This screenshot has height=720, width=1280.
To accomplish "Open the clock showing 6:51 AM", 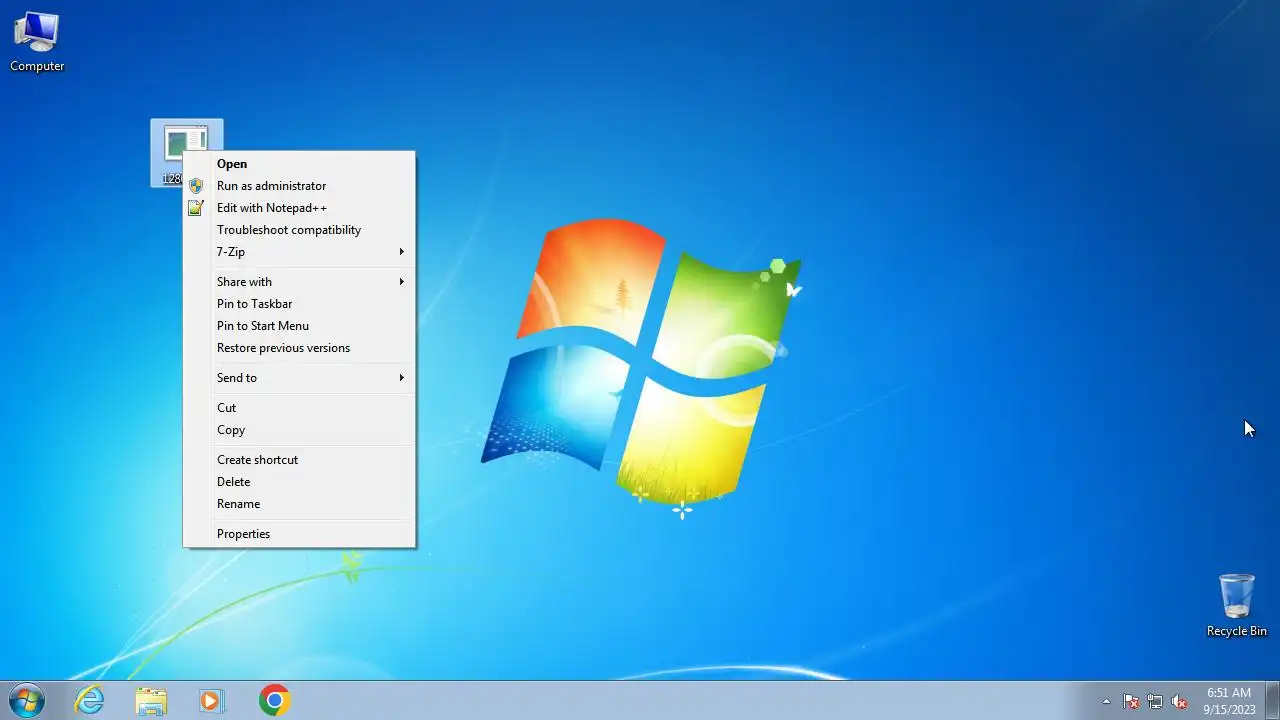I will point(1229,700).
